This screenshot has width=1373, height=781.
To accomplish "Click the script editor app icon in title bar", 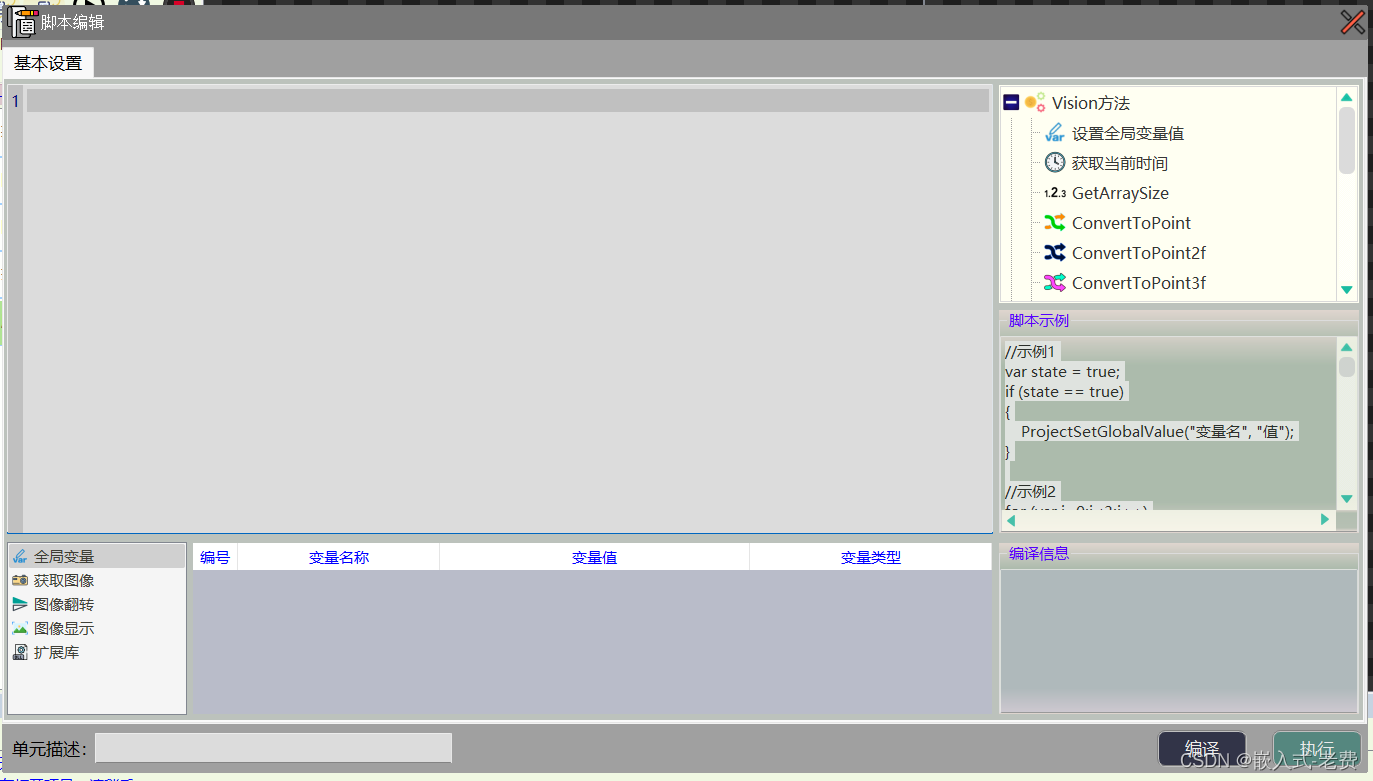I will (x=21, y=22).
